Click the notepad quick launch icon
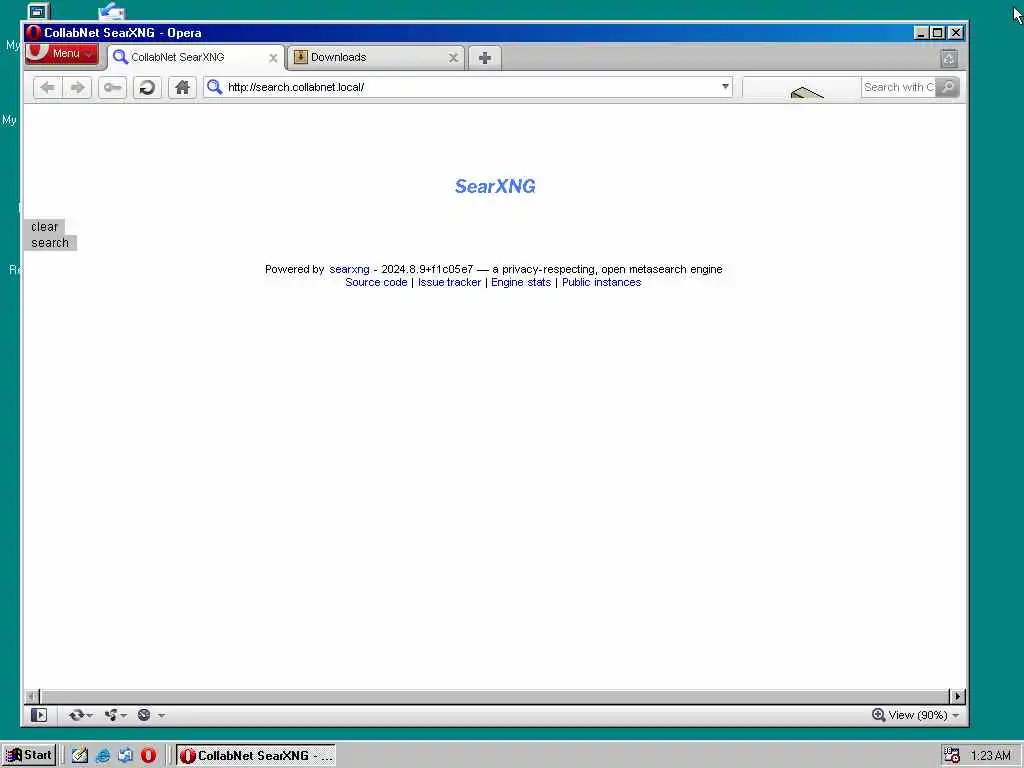This screenshot has width=1024, height=768. 80,756
